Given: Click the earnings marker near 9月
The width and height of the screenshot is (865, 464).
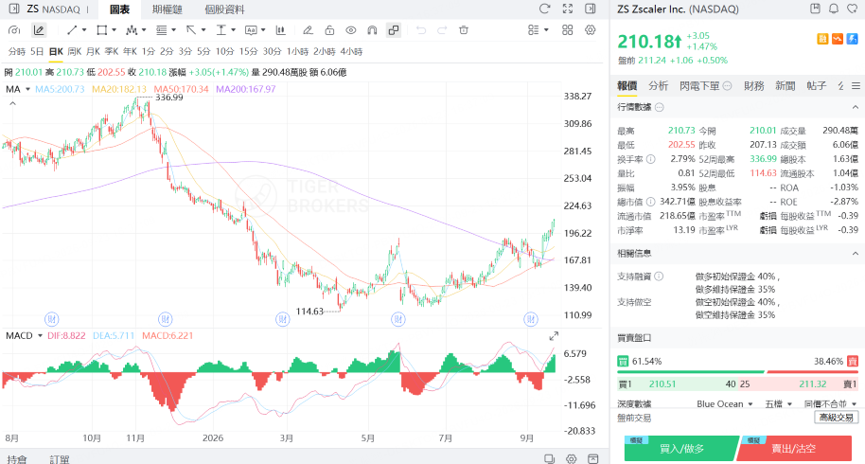Looking at the screenshot, I should (x=531, y=319).
